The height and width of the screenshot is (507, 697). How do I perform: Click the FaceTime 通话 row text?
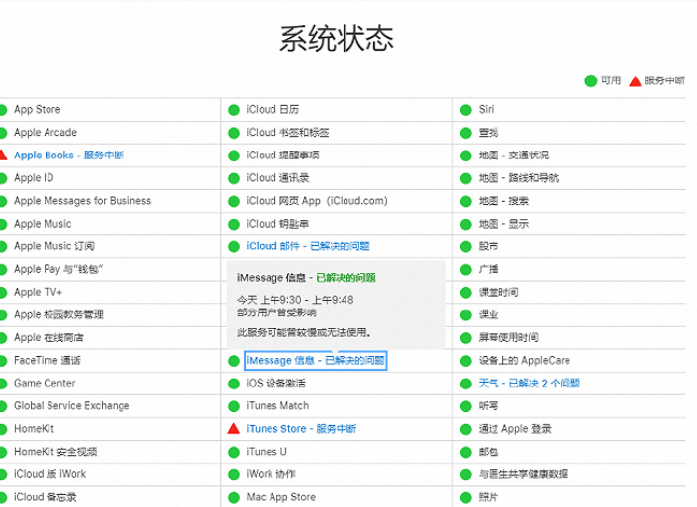48,360
